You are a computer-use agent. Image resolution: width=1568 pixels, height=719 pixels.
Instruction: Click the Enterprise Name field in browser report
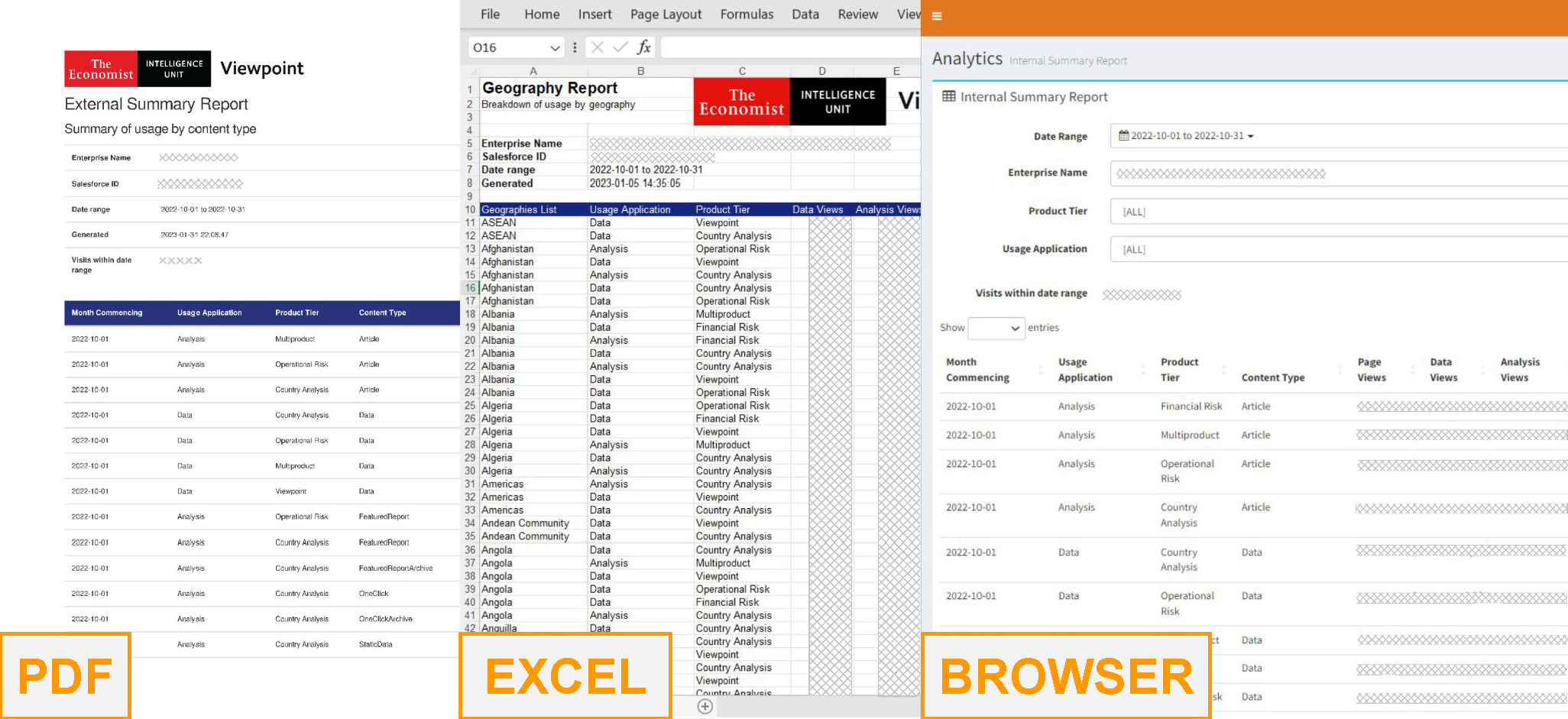coord(1339,173)
